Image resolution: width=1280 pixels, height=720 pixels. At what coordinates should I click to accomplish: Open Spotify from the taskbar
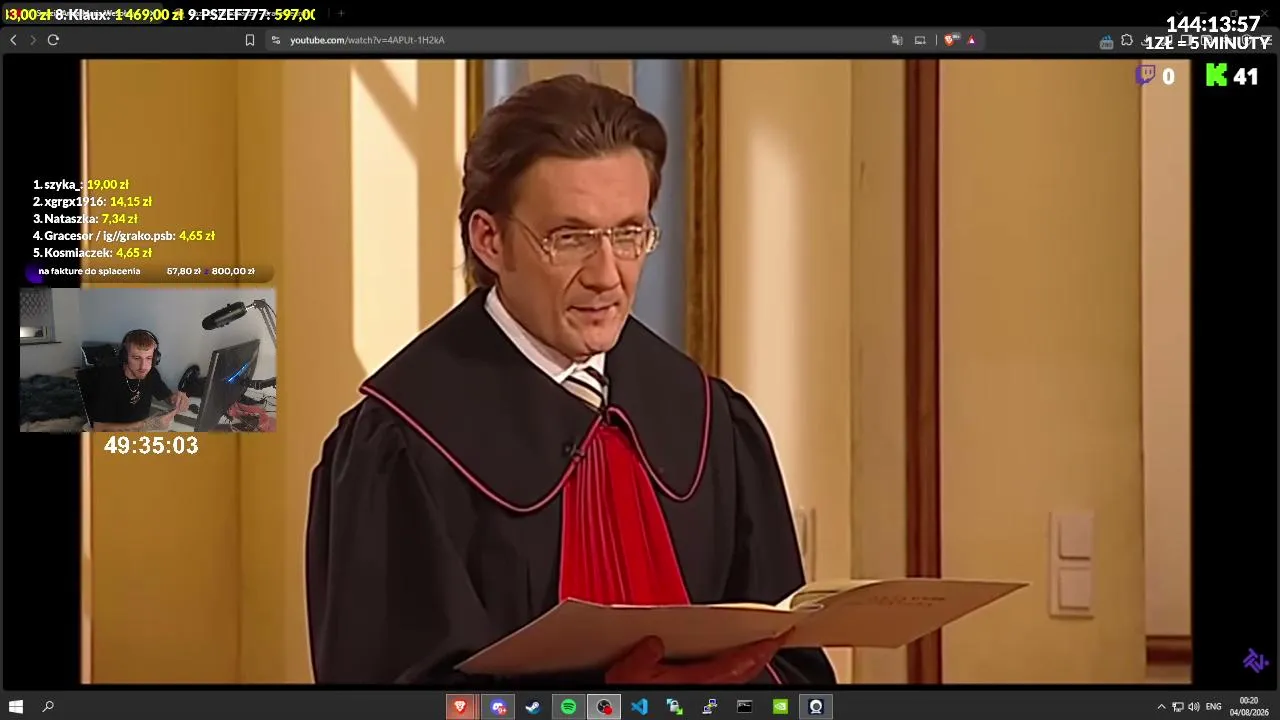point(568,707)
